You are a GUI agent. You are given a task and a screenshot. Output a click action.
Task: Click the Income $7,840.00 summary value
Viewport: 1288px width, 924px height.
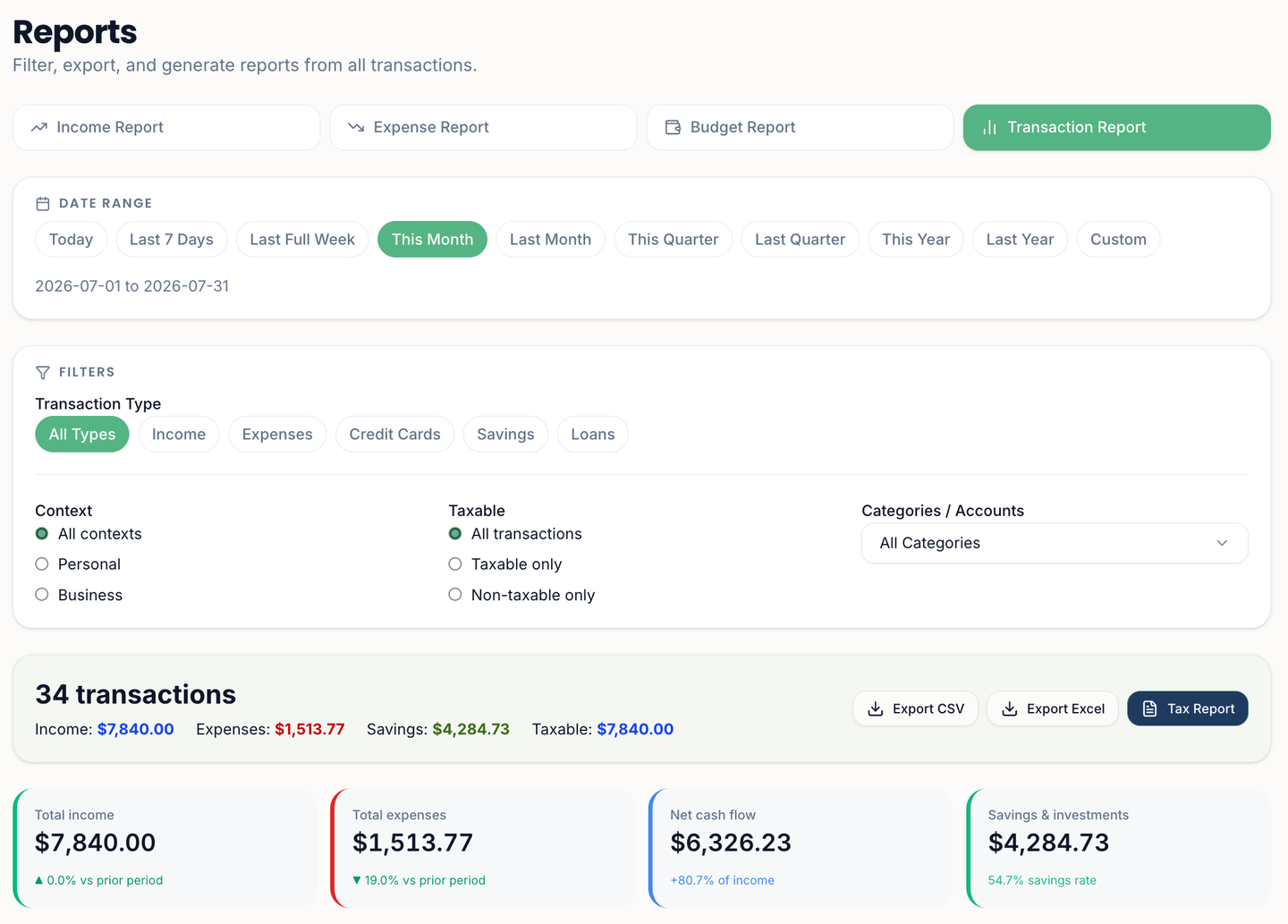136,729
